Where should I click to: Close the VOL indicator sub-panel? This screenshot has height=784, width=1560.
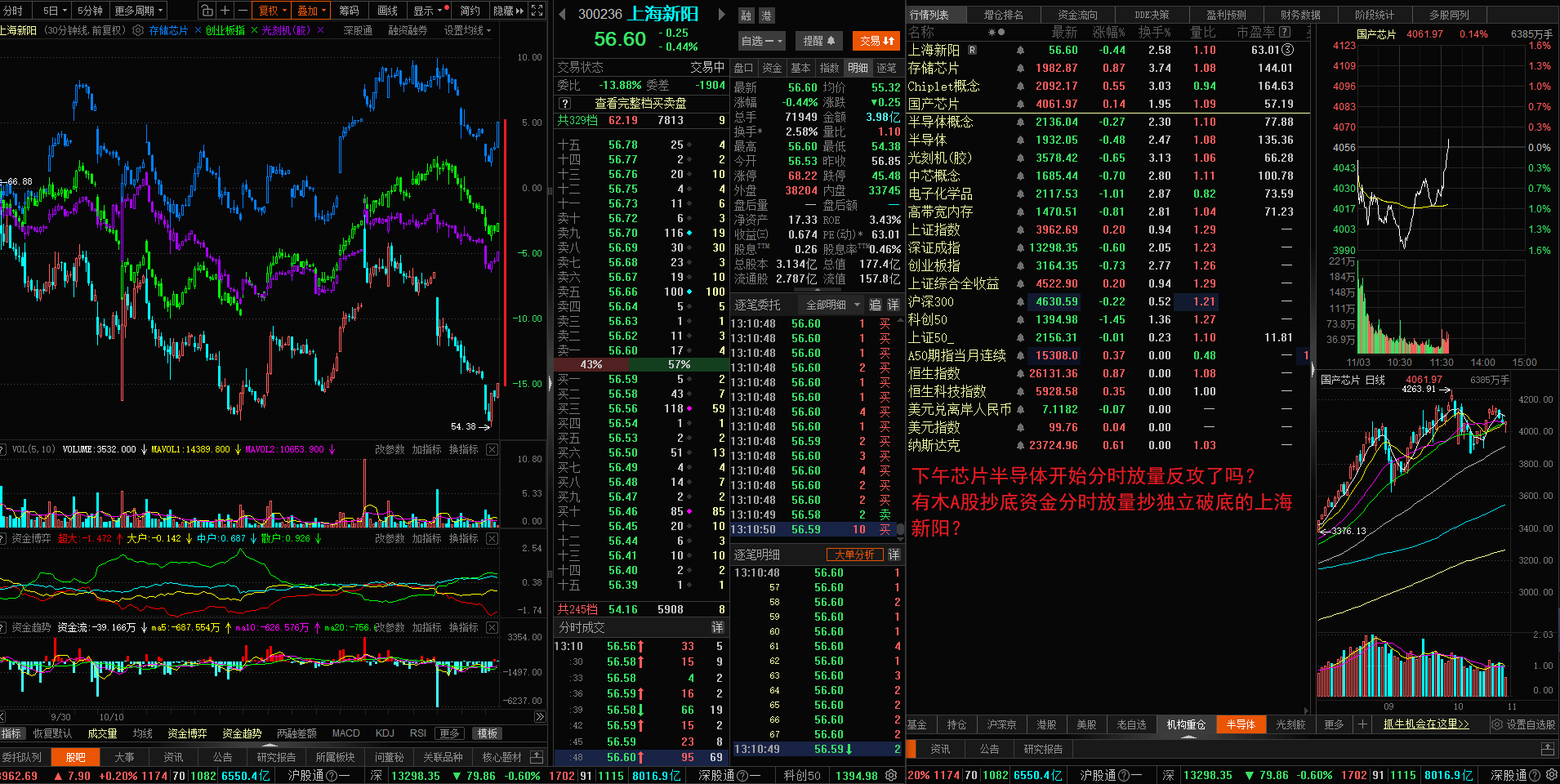pos(492,449)
